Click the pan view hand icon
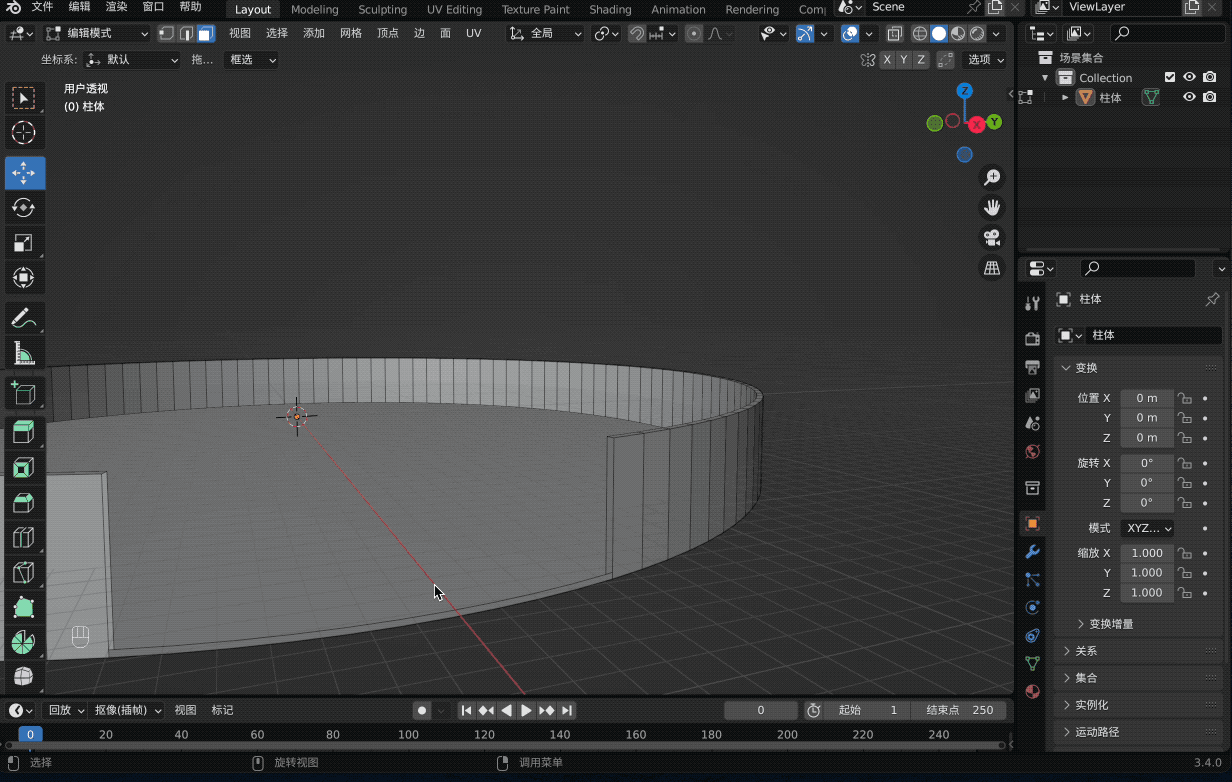This screenshot has height=782, width=1232. click(x=992, y=208)
